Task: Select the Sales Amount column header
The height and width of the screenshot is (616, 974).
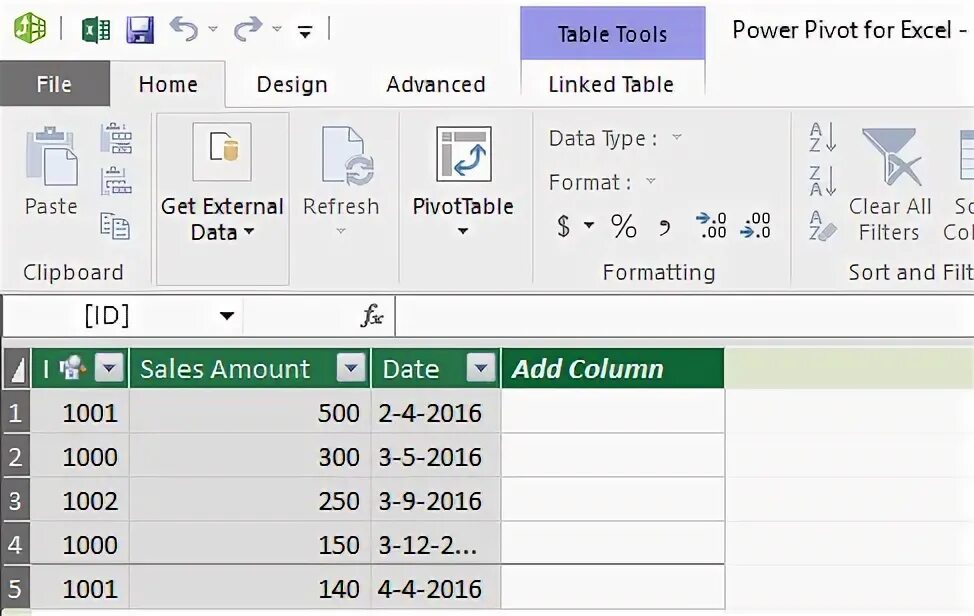Action: [x=225, y=369]
